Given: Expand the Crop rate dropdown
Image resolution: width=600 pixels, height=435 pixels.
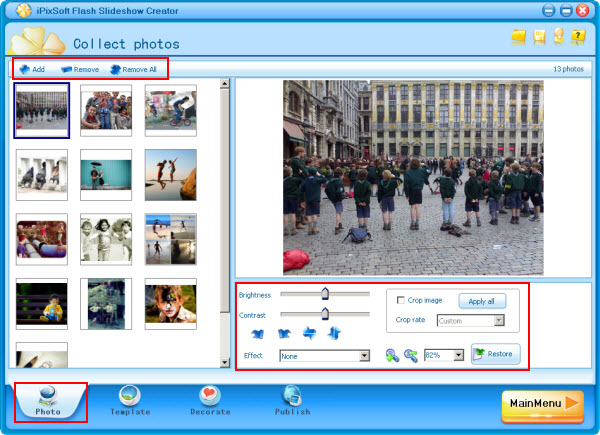Looking at the screenshot, I should click(x=498, y=321).
